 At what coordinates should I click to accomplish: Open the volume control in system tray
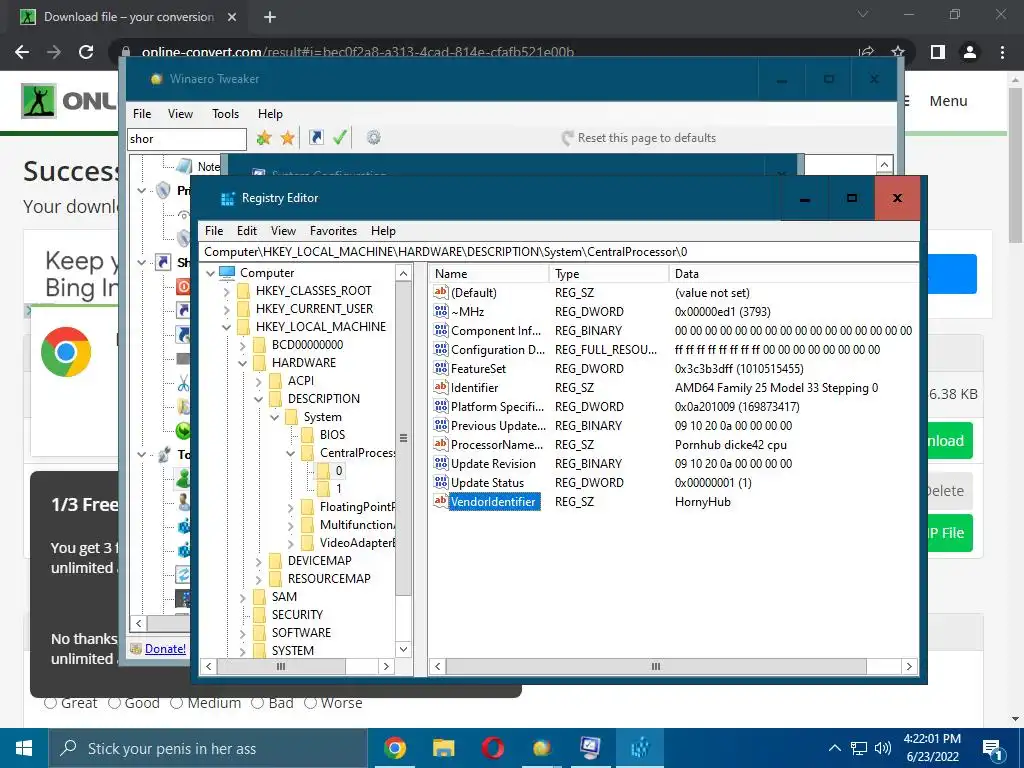(882, 748)
